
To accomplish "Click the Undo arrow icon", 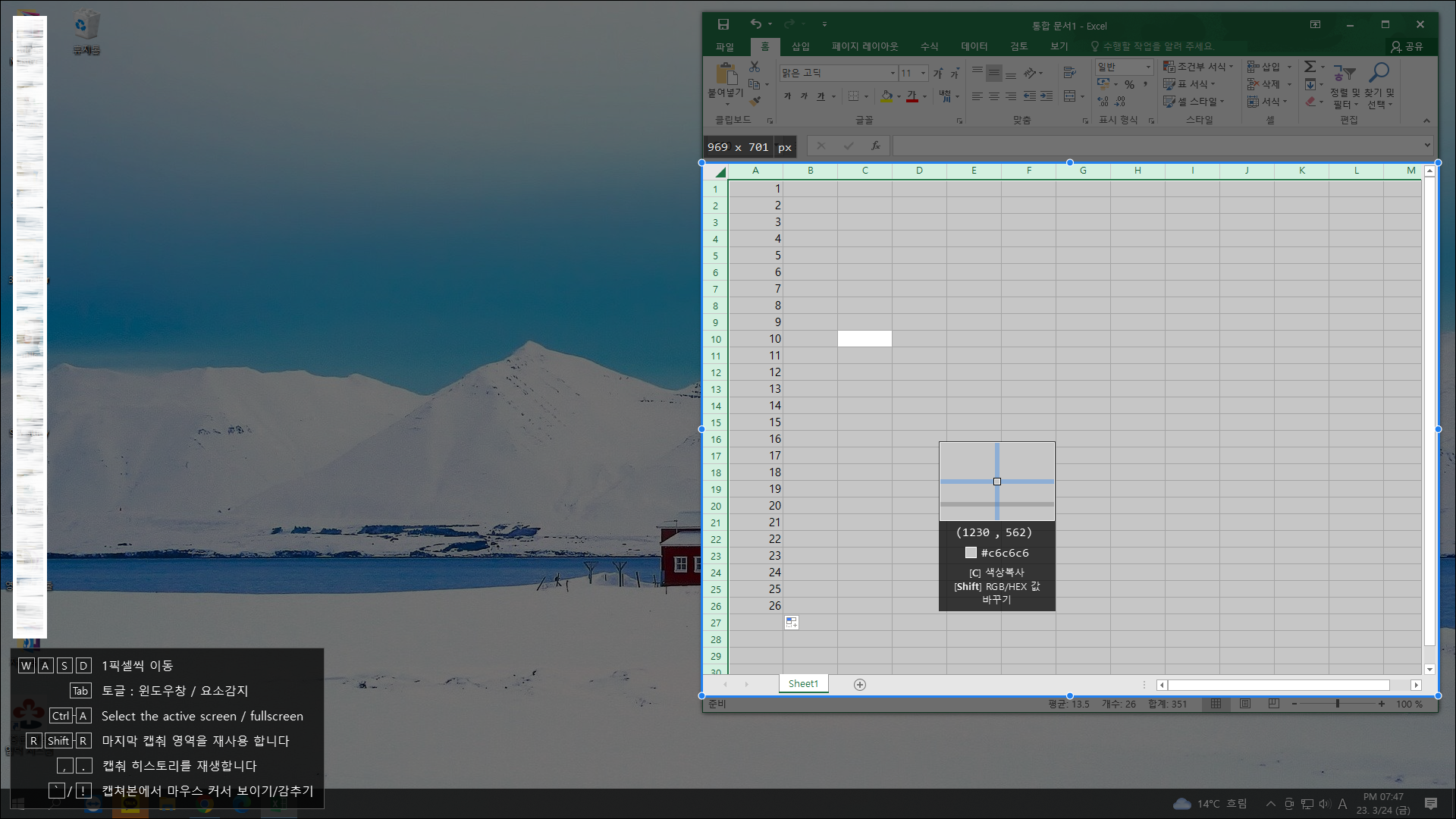I will [755, 25].
